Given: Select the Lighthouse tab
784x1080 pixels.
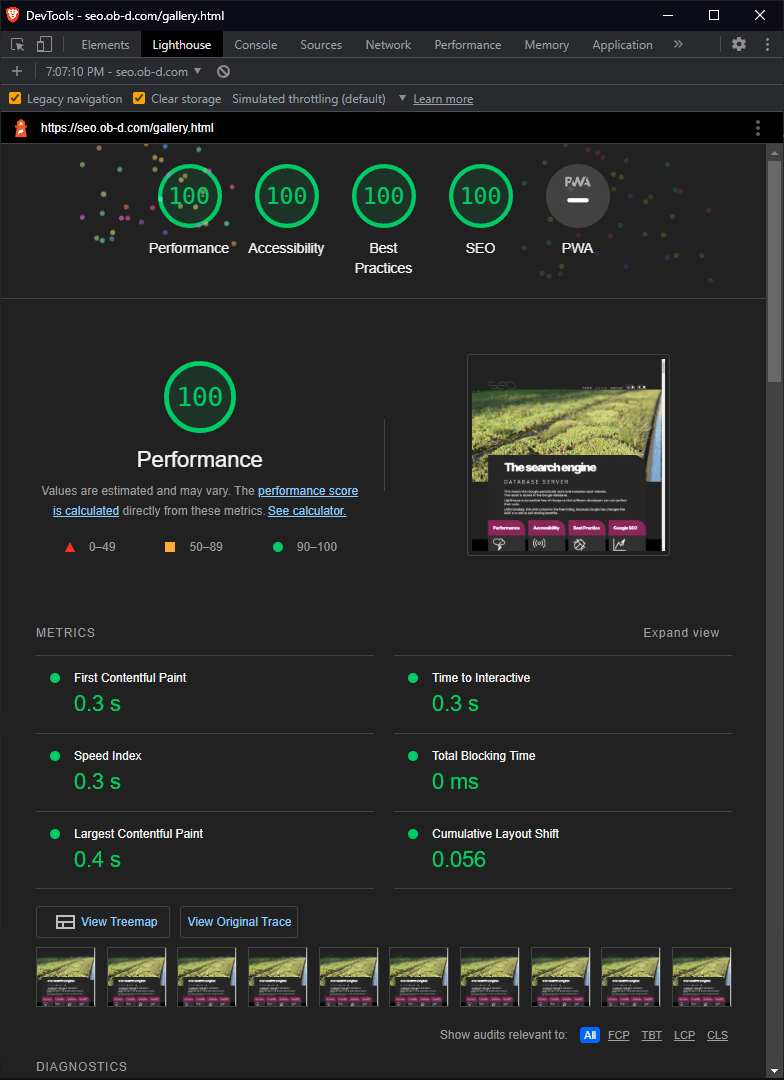Looking at the screenshot, I should point(182,45).
